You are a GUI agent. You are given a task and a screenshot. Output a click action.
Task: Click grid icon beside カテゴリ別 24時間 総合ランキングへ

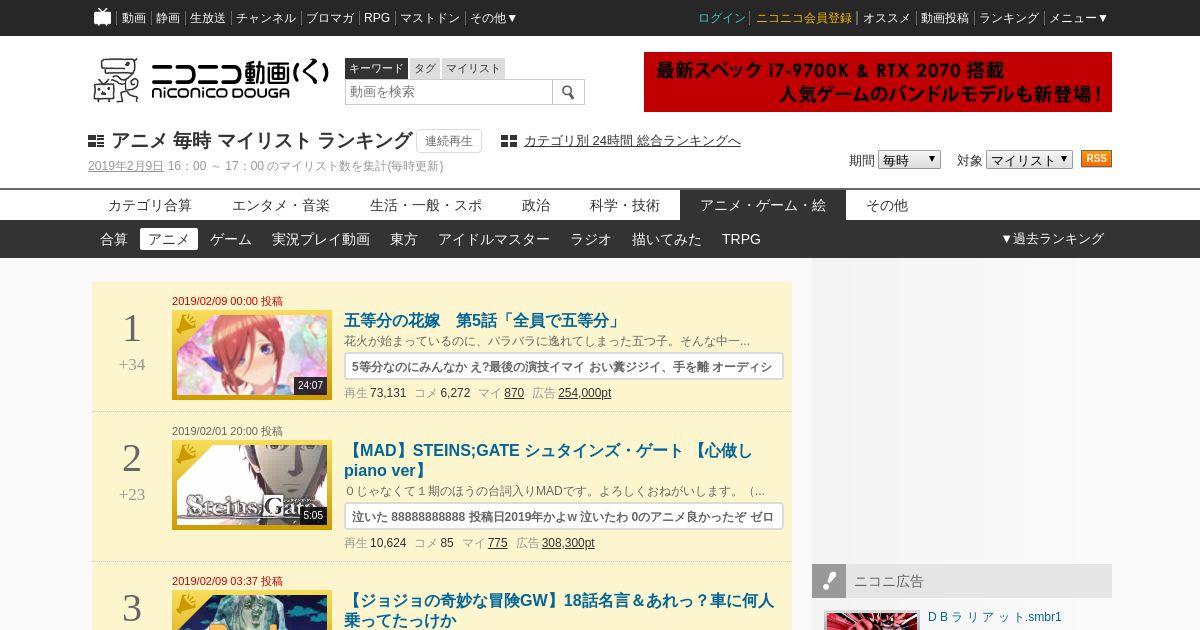coord(509,141)
